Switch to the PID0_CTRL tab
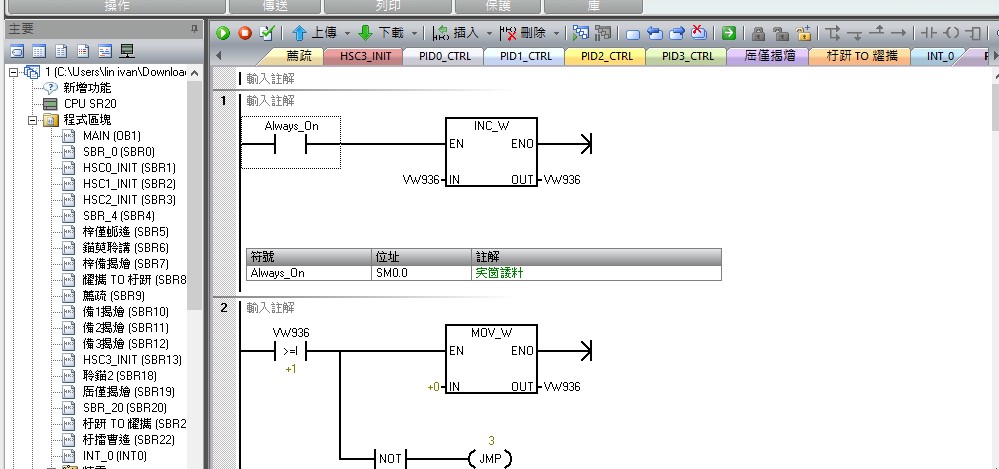 click(x=444, y=56)
